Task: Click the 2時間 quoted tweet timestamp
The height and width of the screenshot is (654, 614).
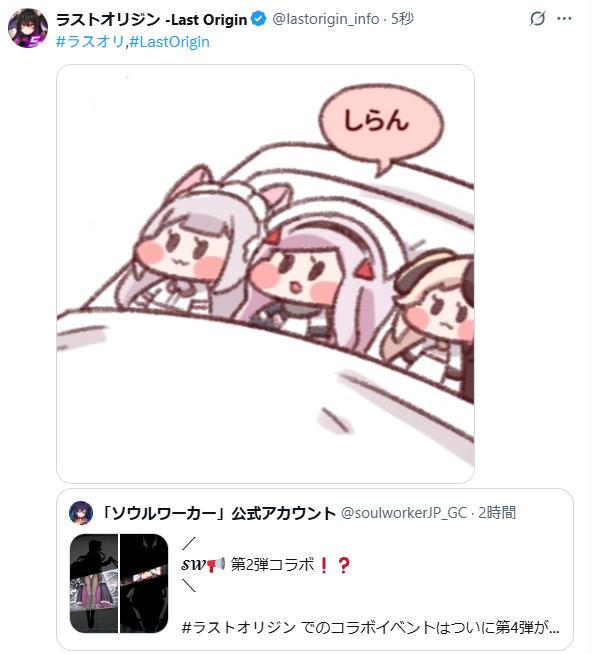Action: click(497, 513)
